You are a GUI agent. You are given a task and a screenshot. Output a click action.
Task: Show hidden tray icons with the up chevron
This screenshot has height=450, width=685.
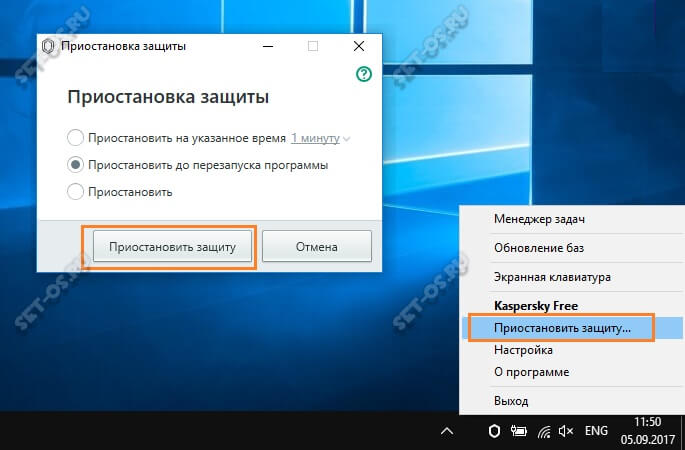tap(448, 431)
